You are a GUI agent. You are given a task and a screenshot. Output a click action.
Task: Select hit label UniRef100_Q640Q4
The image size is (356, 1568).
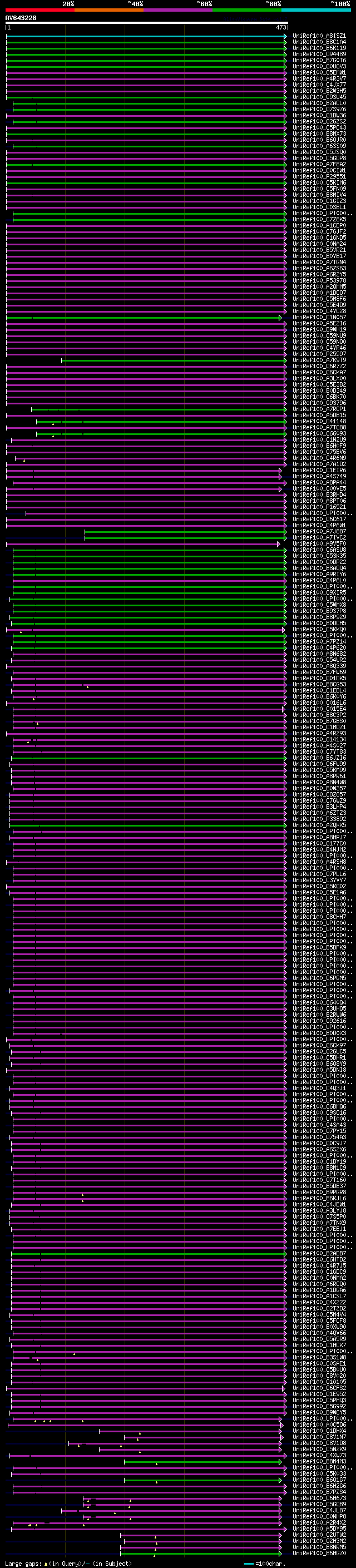[319, 1002]
